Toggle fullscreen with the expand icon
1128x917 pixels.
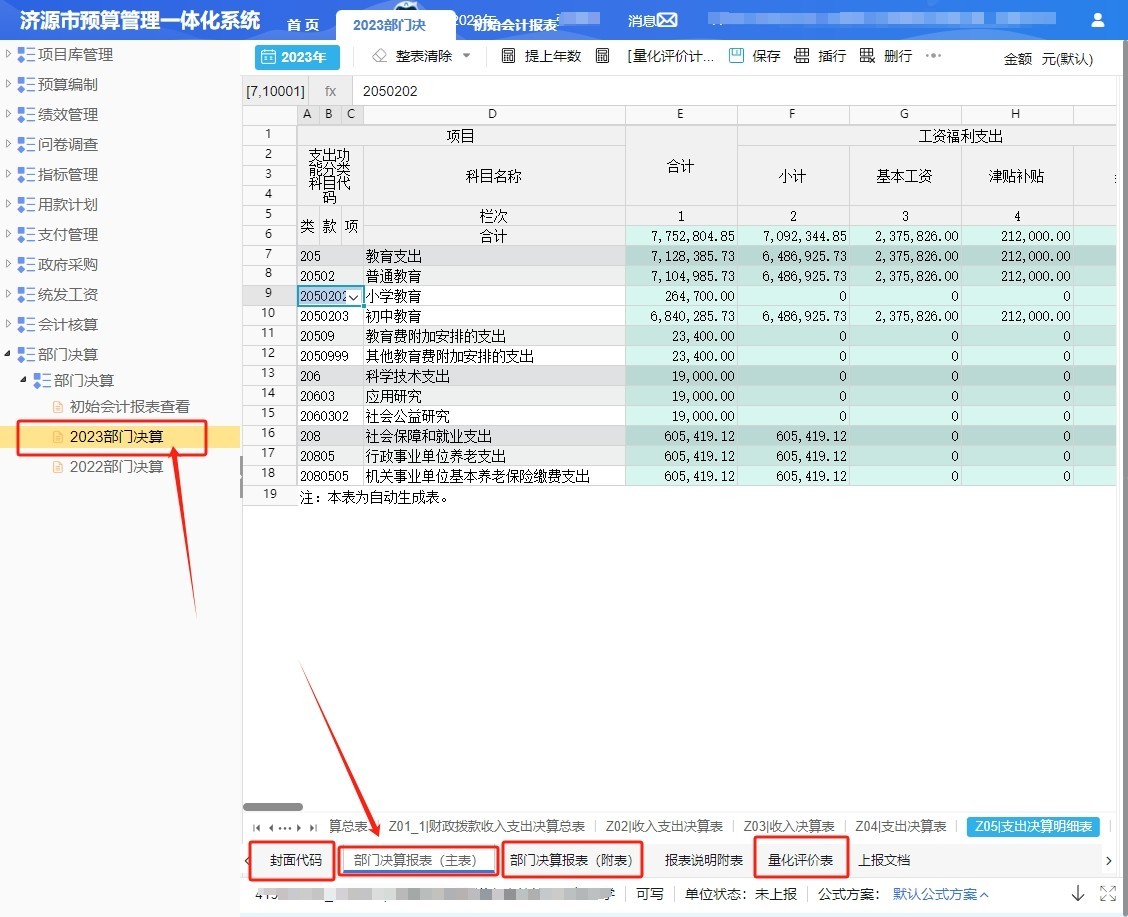[x=1108, y=893]
